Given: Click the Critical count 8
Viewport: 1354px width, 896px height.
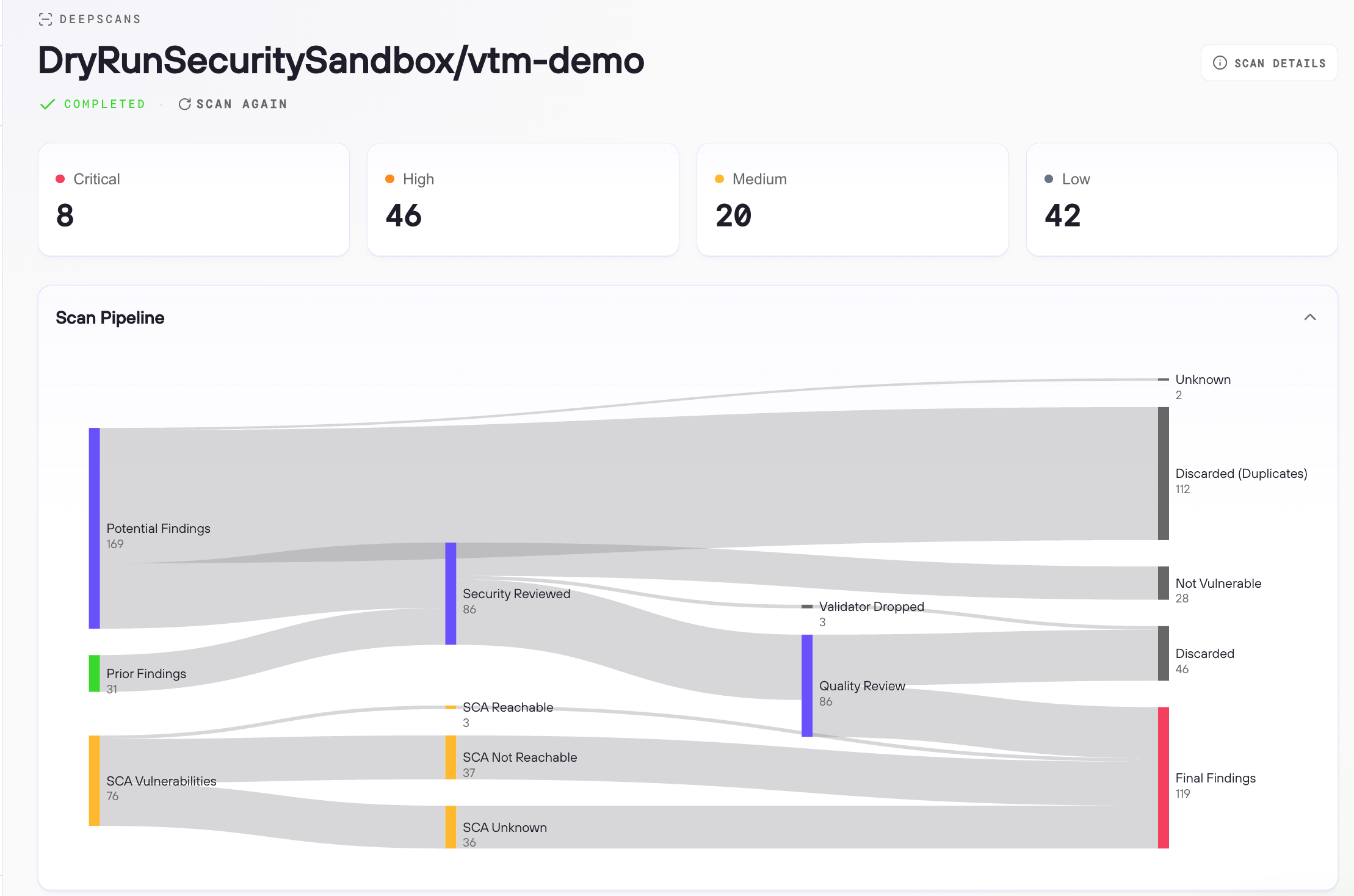Looking at the screenshot, I should coord(65,216).
